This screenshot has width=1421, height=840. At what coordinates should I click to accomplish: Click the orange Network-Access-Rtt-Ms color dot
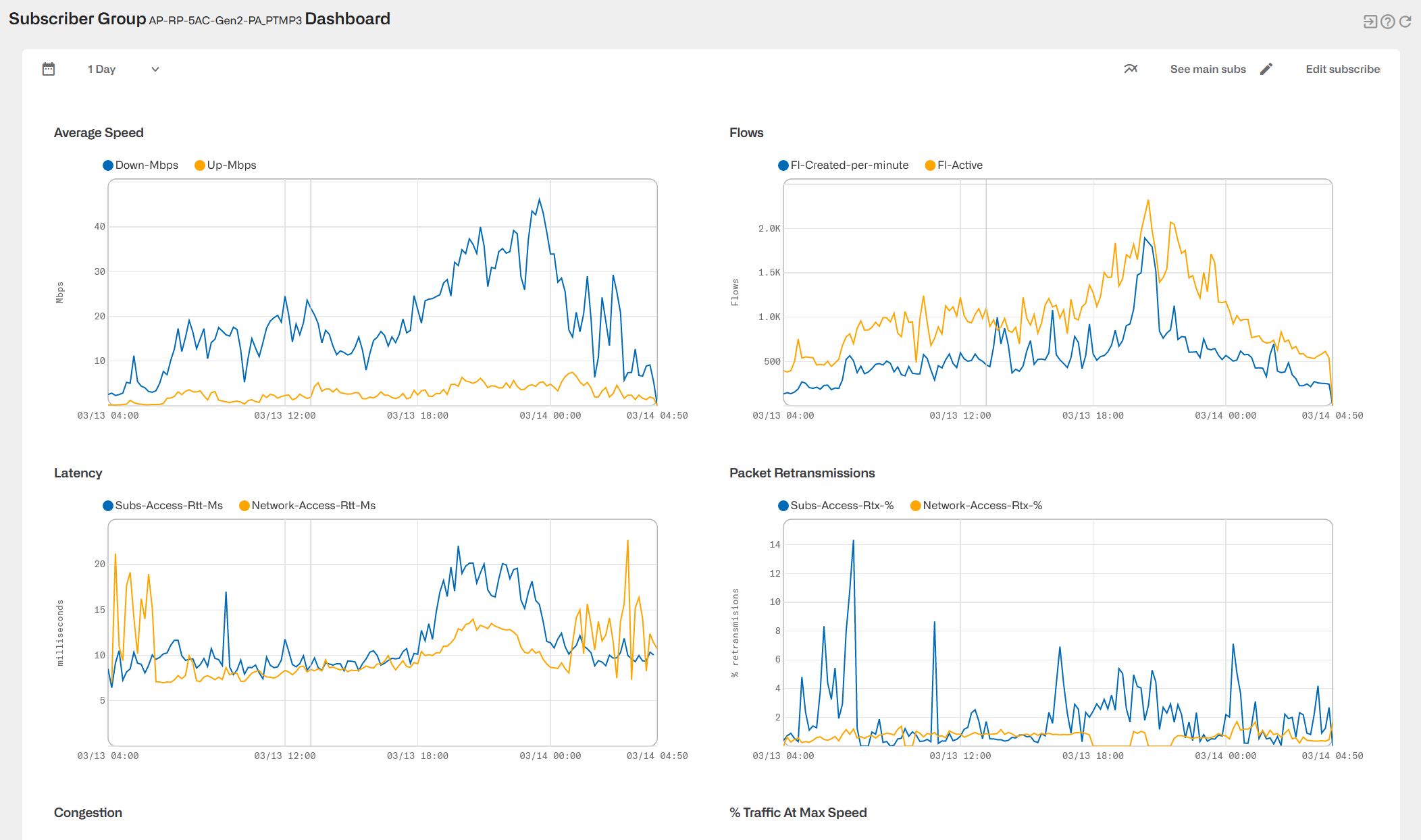pos(243,505)
